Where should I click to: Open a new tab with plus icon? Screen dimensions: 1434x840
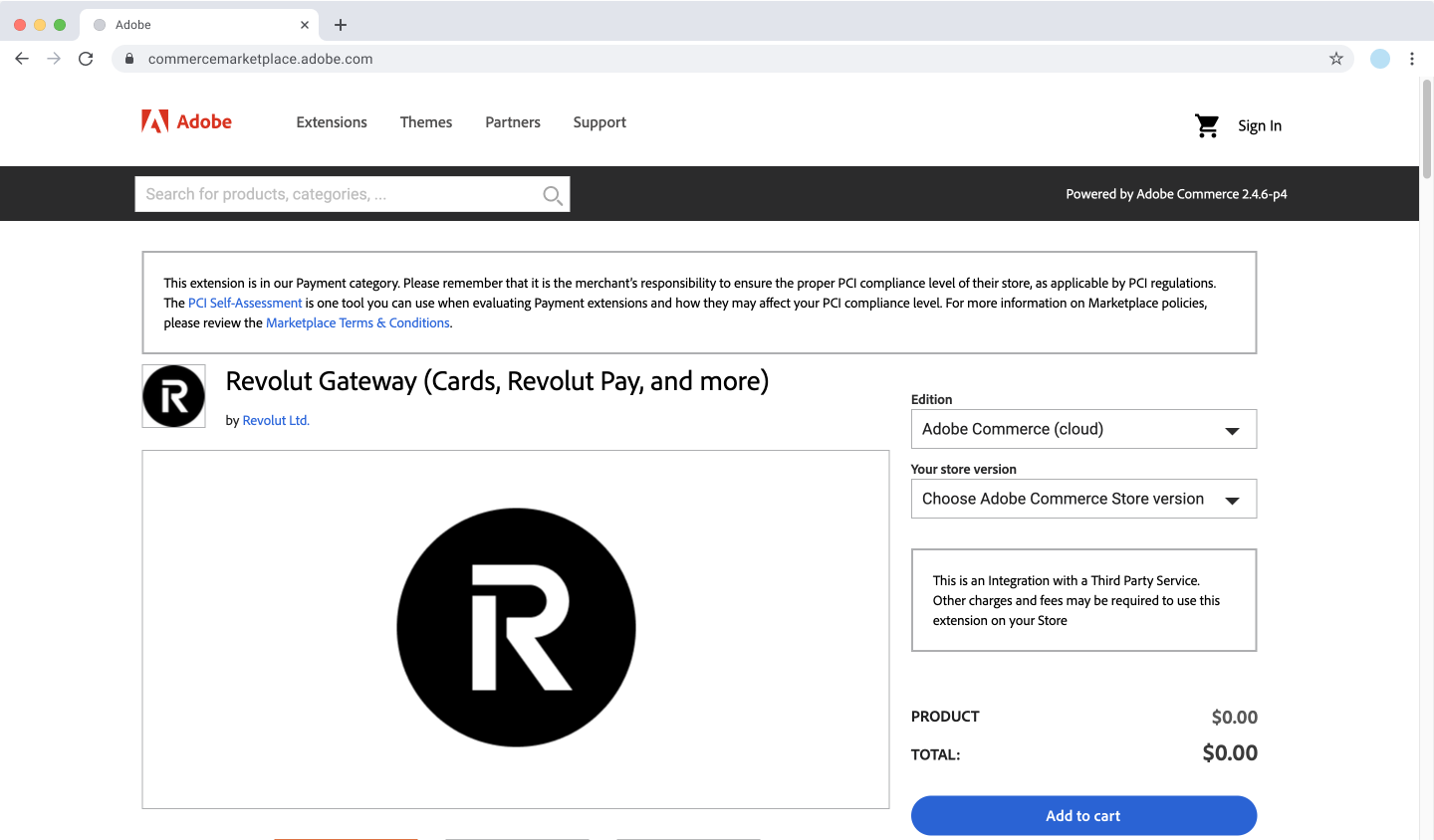click(341, 25)
